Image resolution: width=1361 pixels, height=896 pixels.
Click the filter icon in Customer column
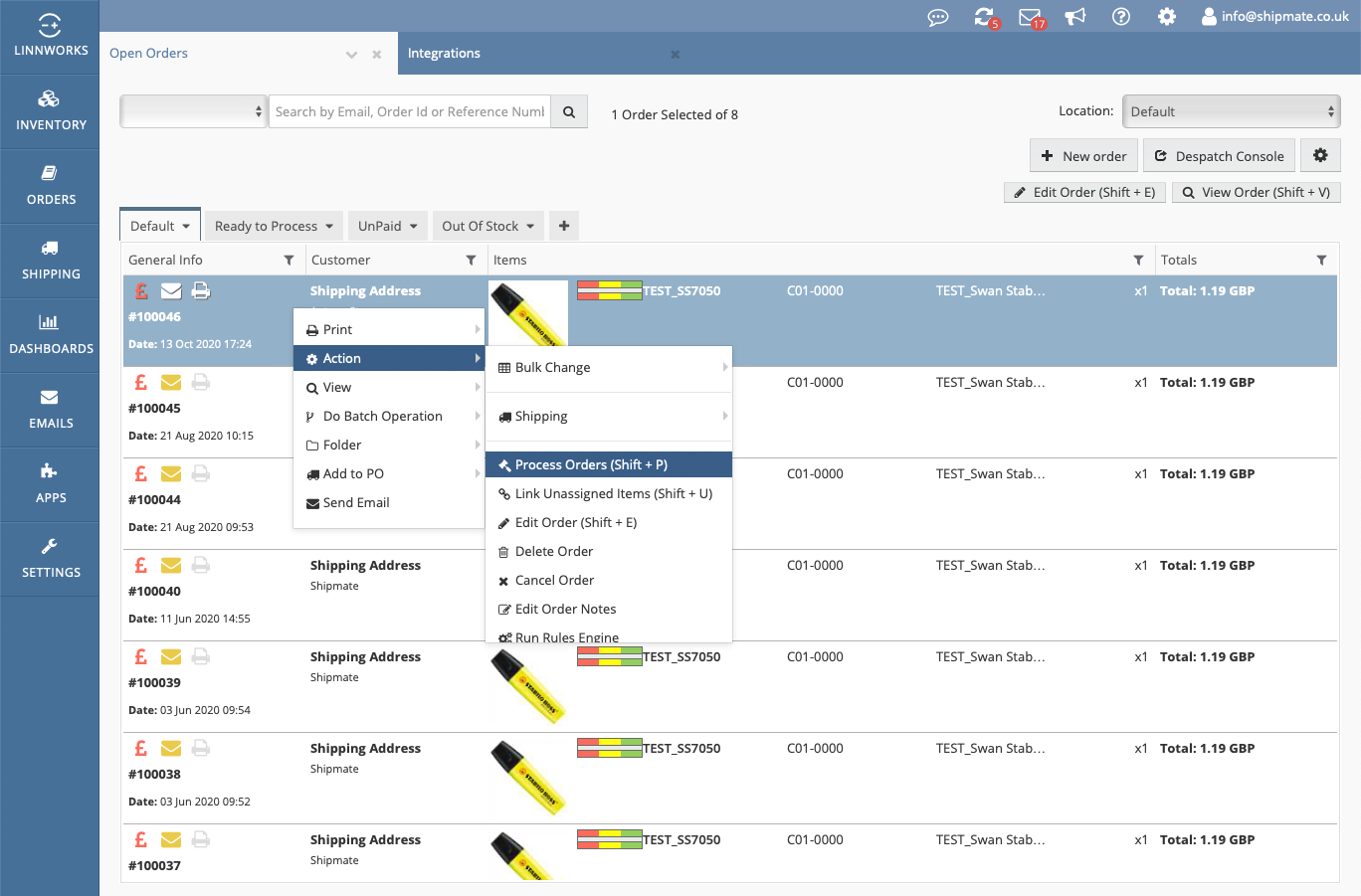(x=471, y=261)
